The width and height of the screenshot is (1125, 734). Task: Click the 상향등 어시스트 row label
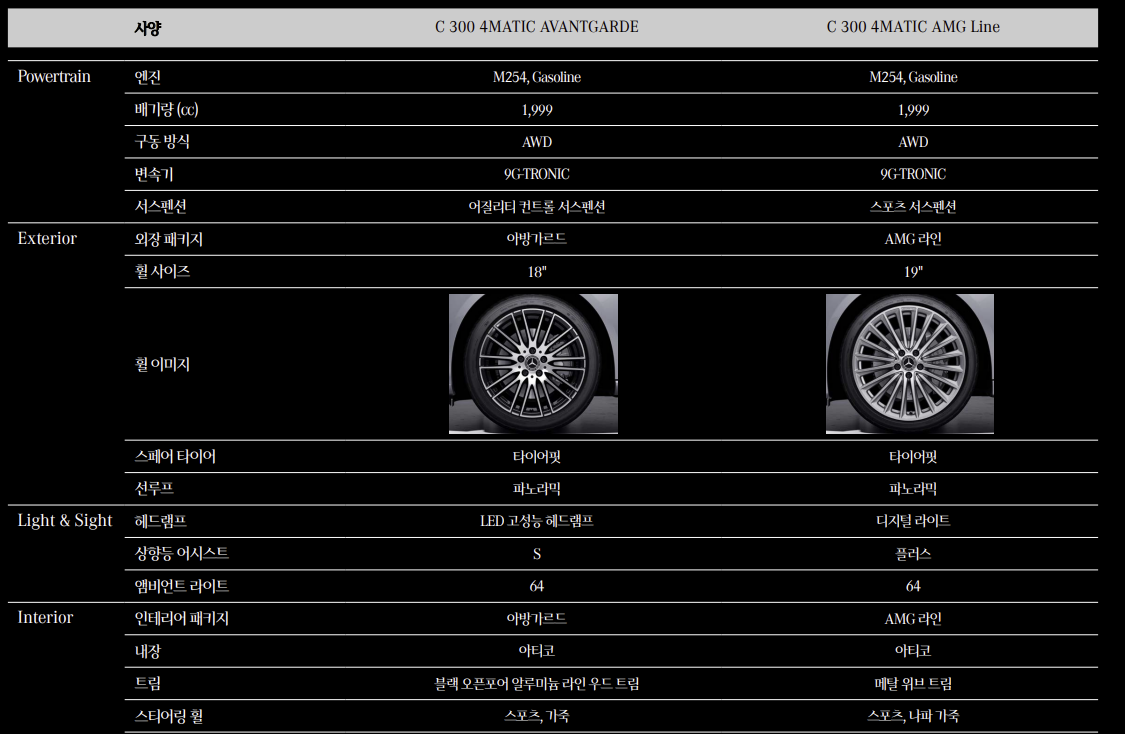click(182, 553)
